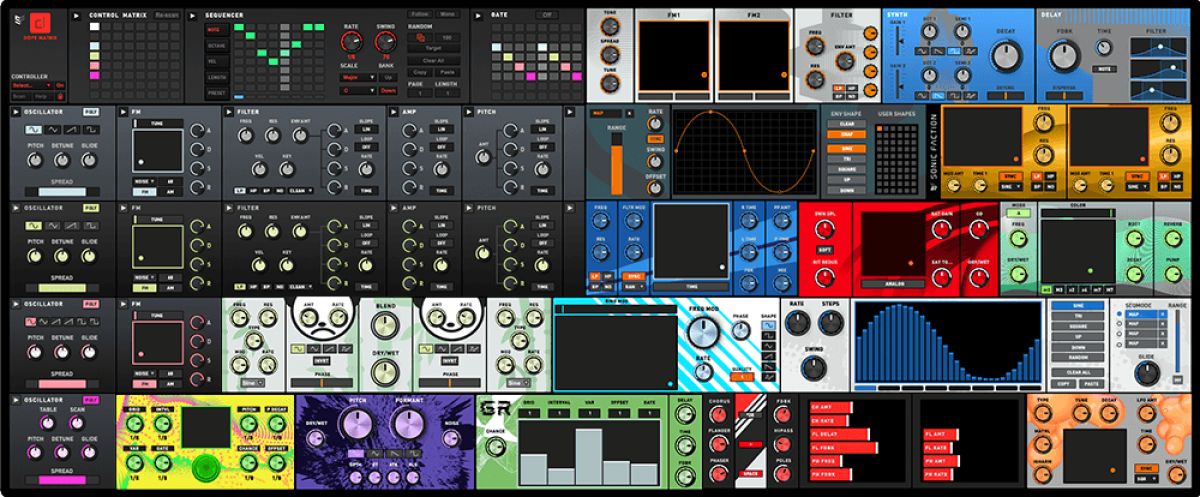Toggle SNAP in Env Shape panel
The height and width of the screenshot is (497, 1200).
tap(846, 134)
